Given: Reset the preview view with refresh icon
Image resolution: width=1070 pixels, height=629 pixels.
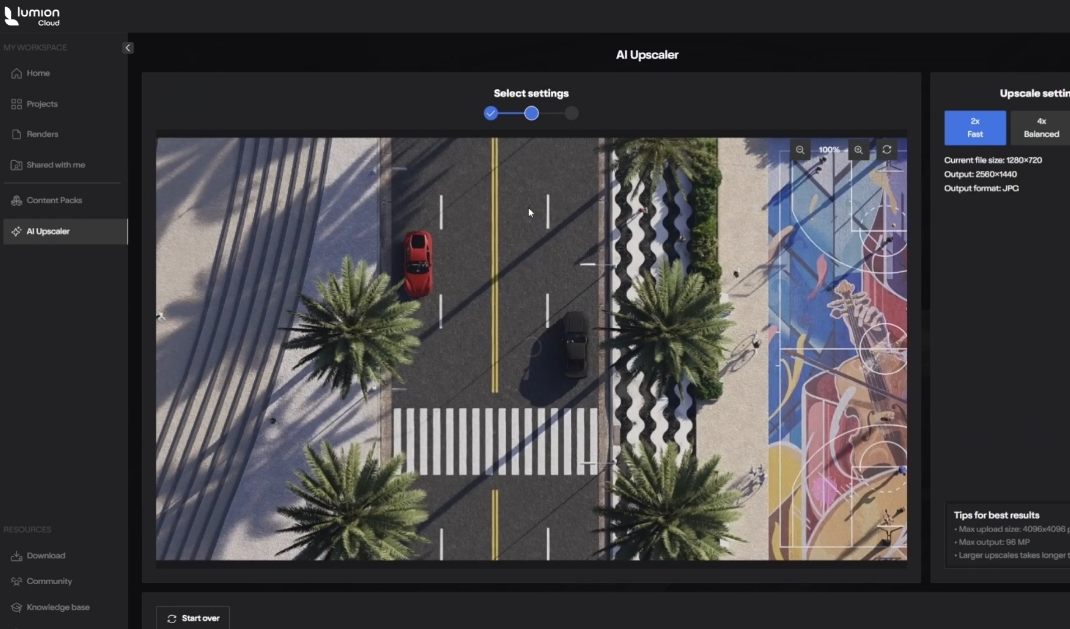Looking at the screenshot, I should (887, 150).
